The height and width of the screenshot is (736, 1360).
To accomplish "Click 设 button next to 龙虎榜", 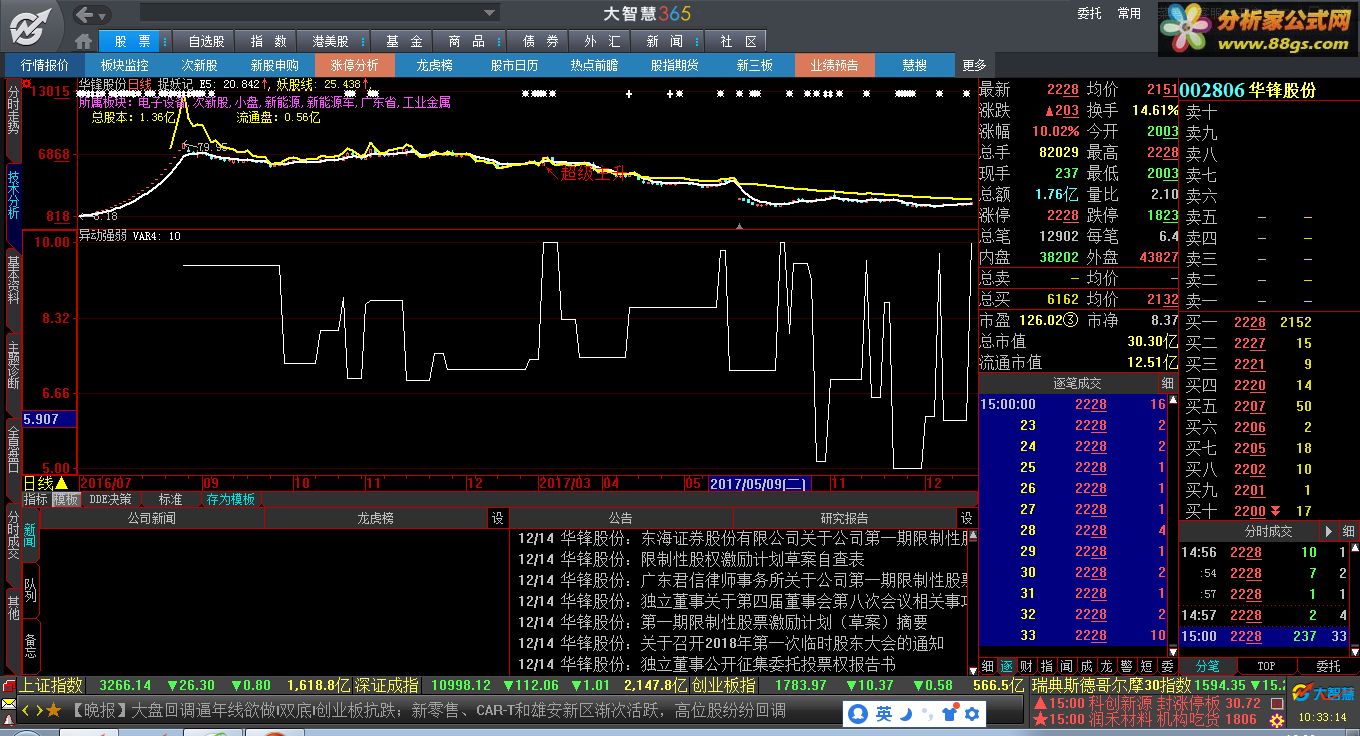I will [x=497, y=518].
